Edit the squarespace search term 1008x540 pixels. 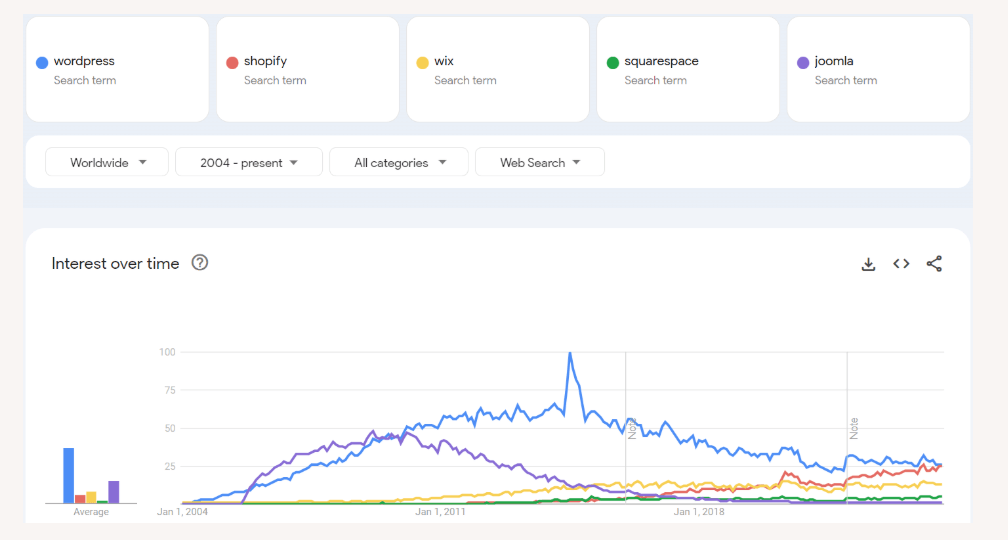tap(661, 61)
